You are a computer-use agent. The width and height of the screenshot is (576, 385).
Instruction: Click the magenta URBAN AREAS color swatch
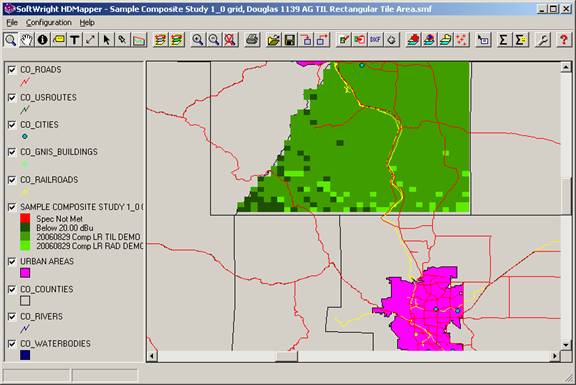pos(25,273)
